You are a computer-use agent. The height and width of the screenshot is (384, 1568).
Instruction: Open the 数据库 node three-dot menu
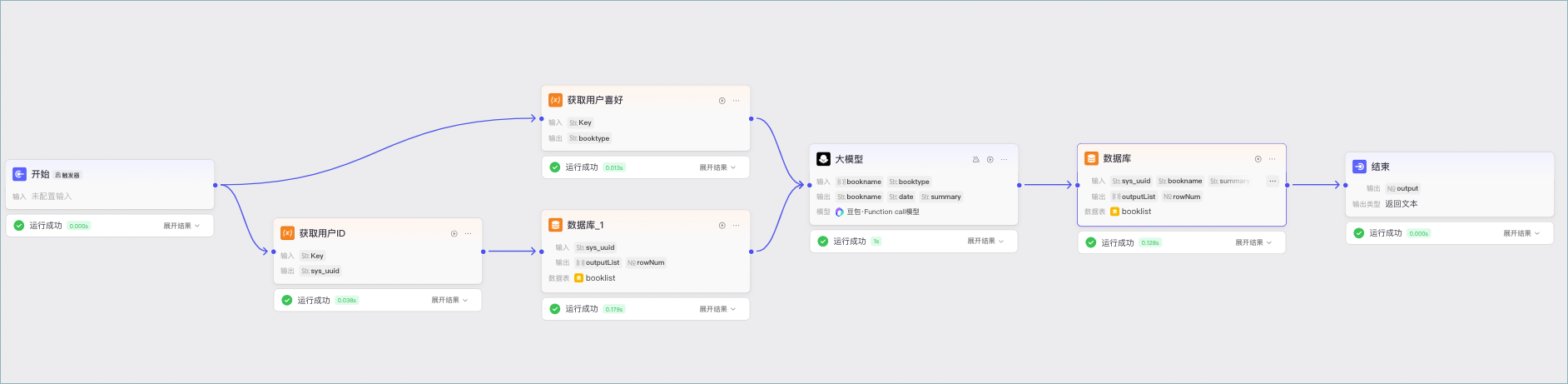[x=1272, y=159]
